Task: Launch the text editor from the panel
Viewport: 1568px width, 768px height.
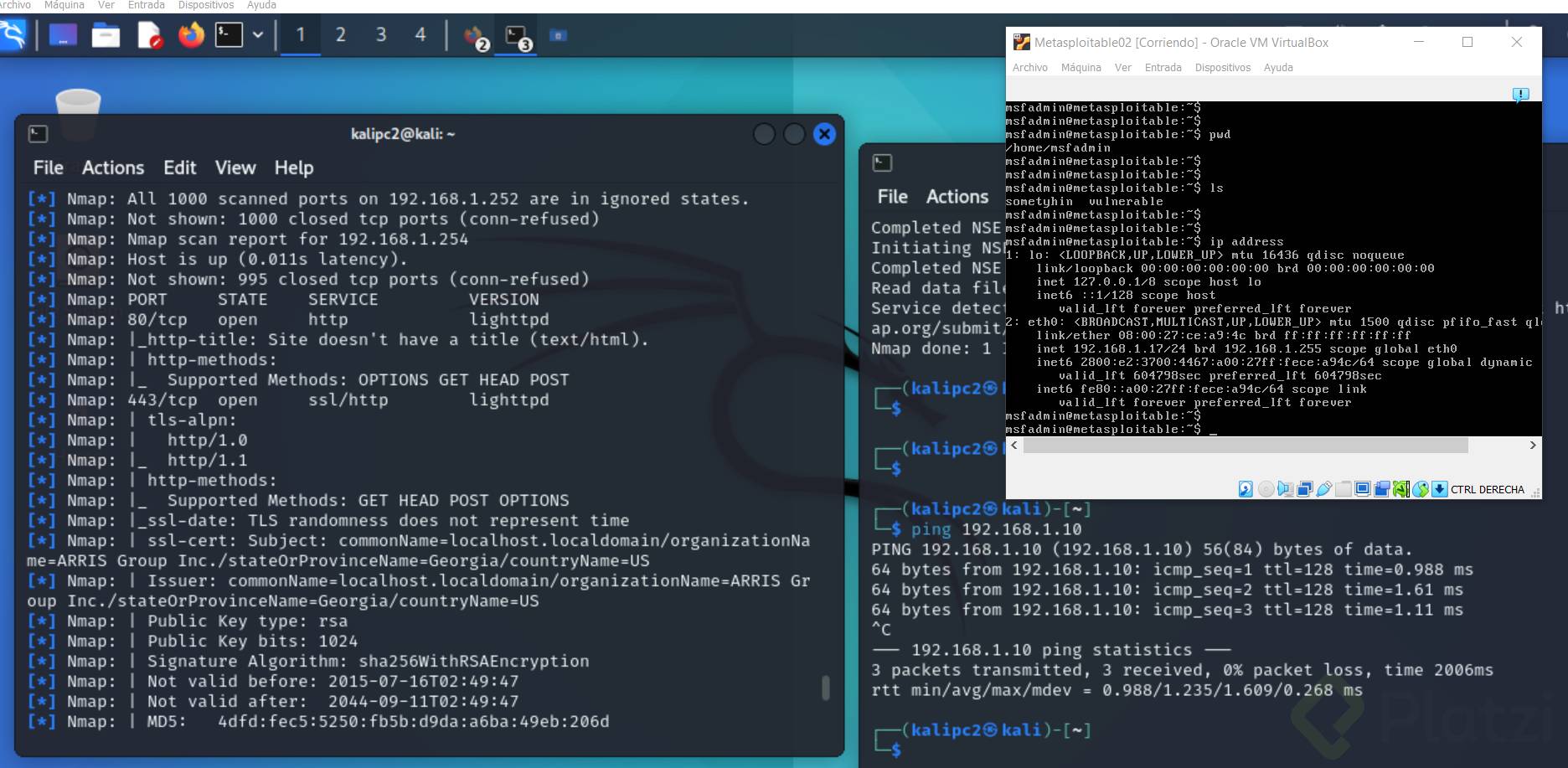Action: 149,35
